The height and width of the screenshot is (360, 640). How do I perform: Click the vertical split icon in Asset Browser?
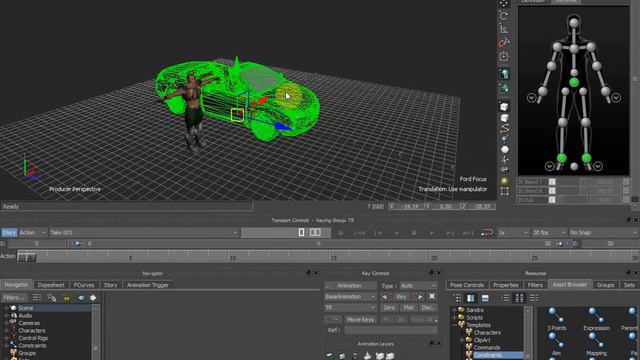471,298
